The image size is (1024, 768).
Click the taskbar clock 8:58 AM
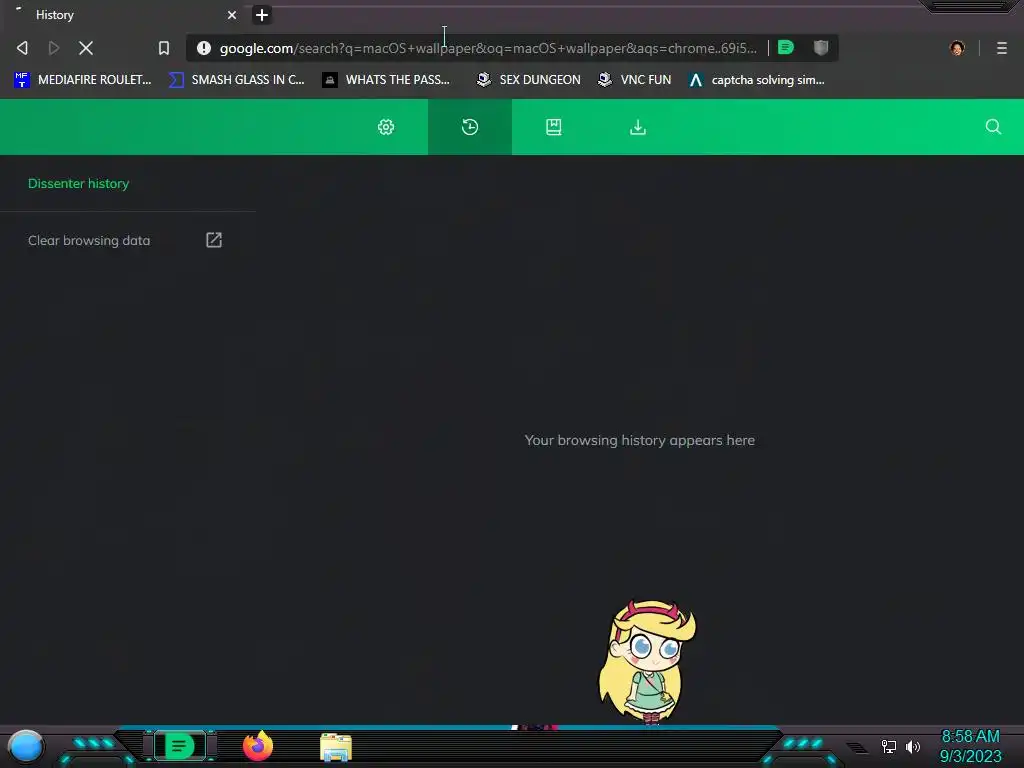coord(970,736)
